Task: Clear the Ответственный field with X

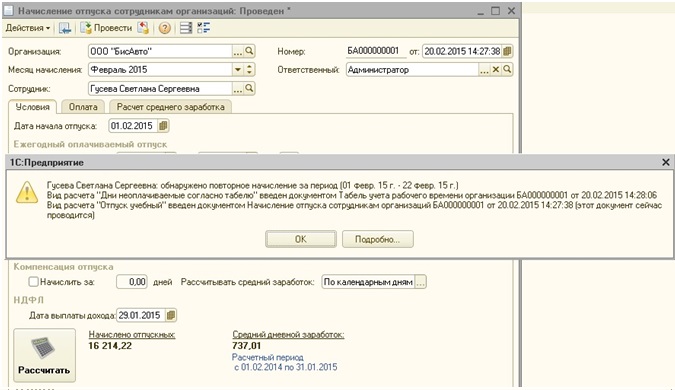Action: click(x=496, y=69)
